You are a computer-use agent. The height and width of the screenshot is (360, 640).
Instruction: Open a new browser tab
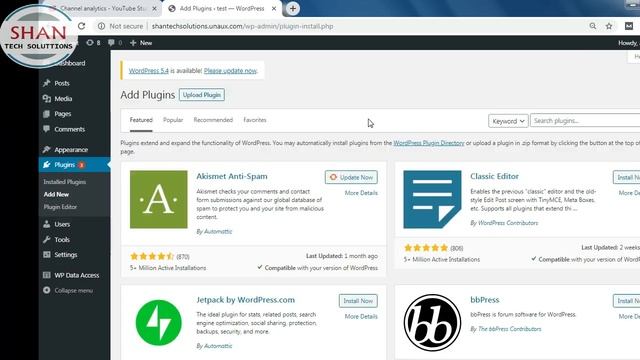click(x=293, y=9)
